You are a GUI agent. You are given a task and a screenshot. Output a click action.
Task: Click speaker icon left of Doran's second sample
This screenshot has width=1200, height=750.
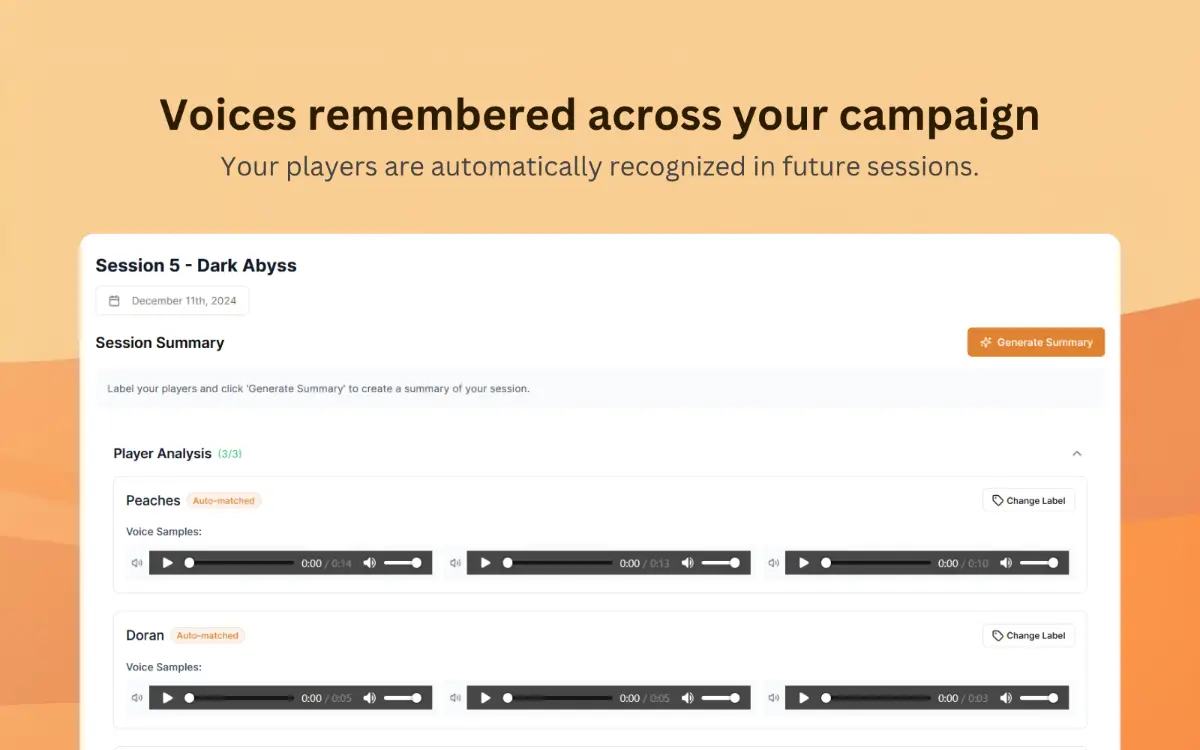click(x=455, y=698)
